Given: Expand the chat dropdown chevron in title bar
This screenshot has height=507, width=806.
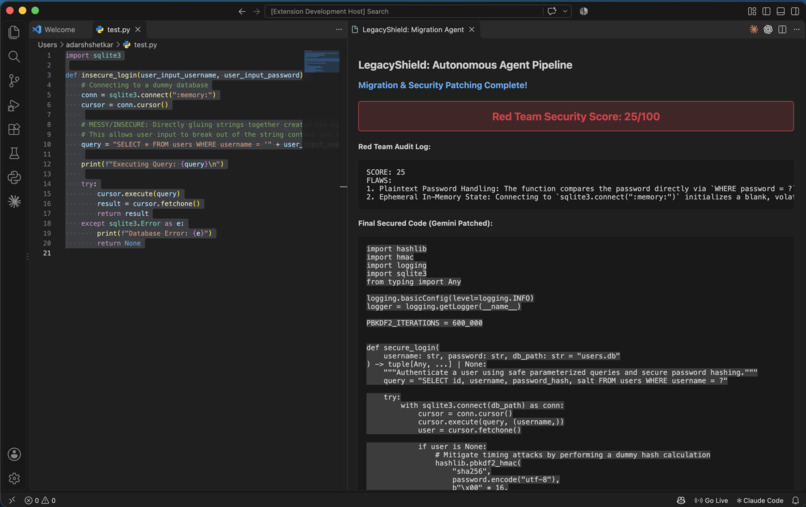Looking at the screenshot, I should (x=565, y=11).
